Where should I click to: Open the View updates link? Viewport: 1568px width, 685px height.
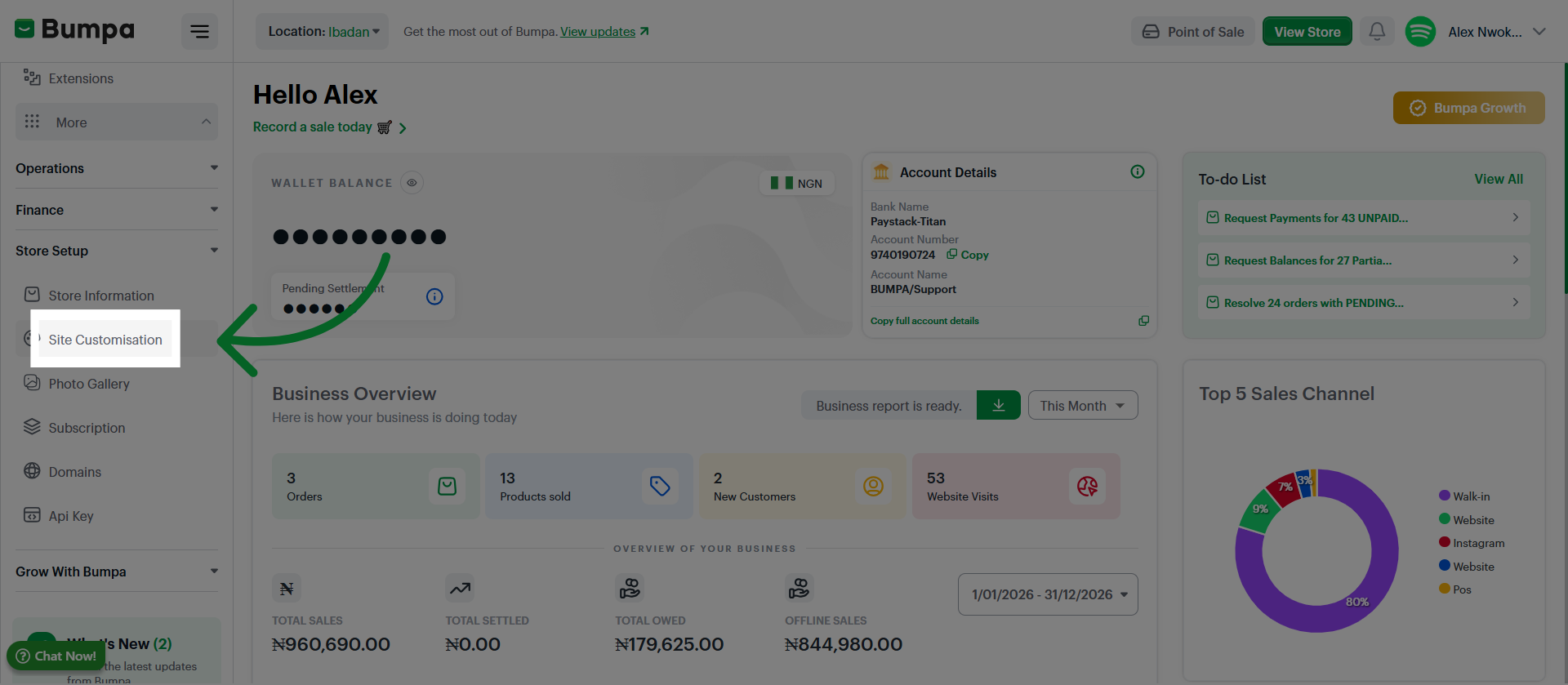tap(604, 31)
